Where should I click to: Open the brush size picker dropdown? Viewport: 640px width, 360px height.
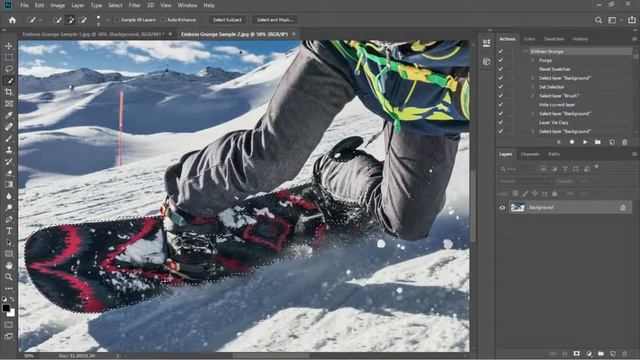(x=107, y=20)
